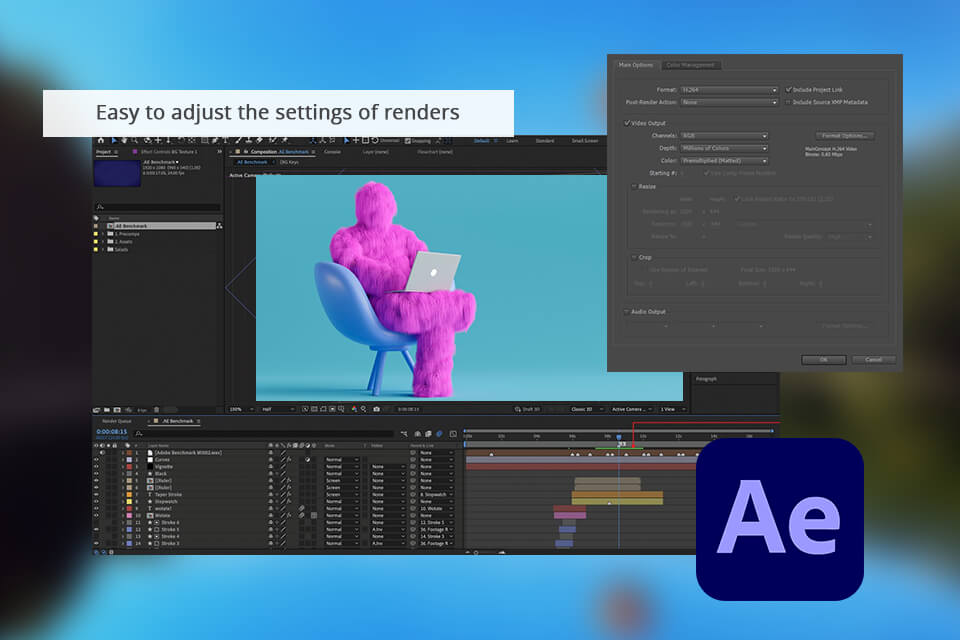Viewport: 960px width, 640px height.
Task: Hide the Curves layer with its eye icon
Action: (96, 459)
